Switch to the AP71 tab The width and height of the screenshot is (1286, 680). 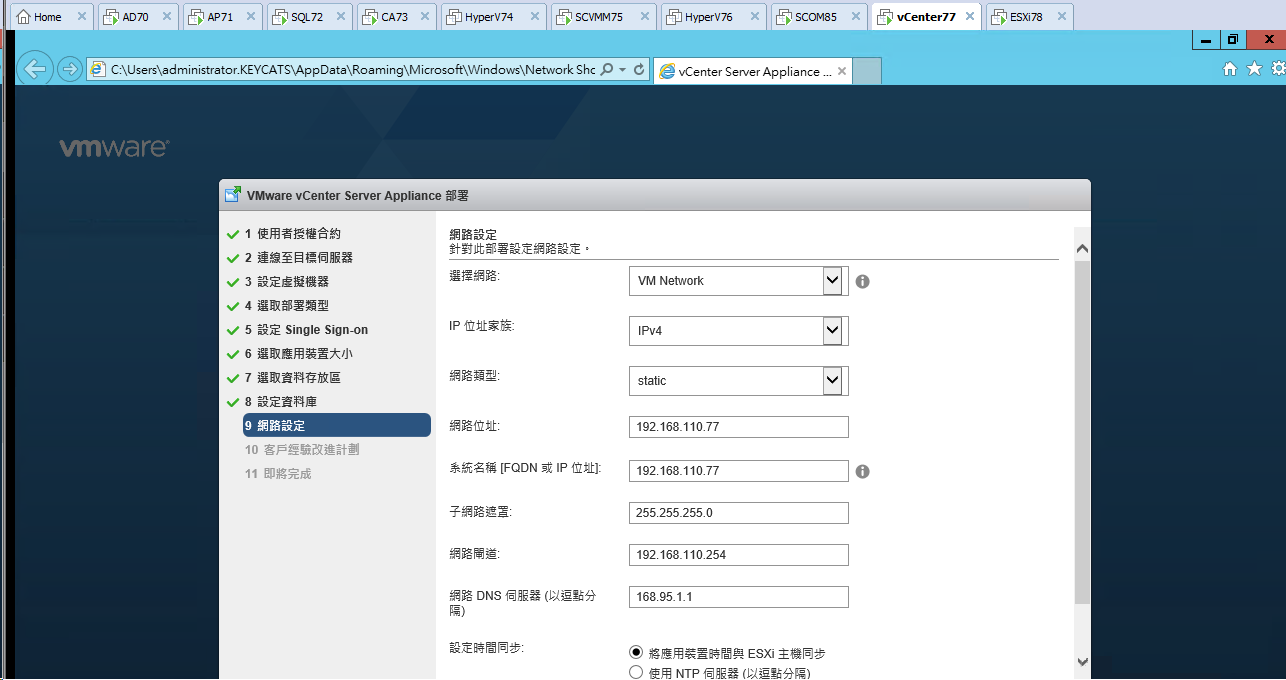222,17
